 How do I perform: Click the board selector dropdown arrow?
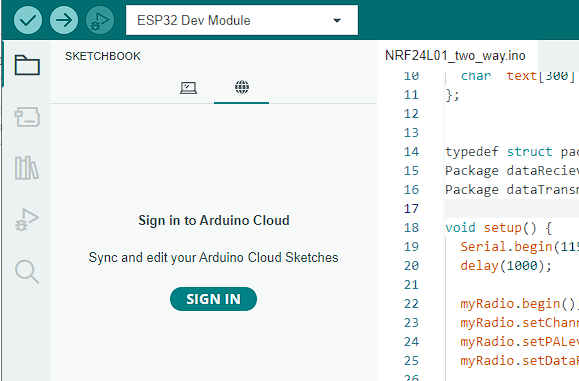(x=337, y=21)
